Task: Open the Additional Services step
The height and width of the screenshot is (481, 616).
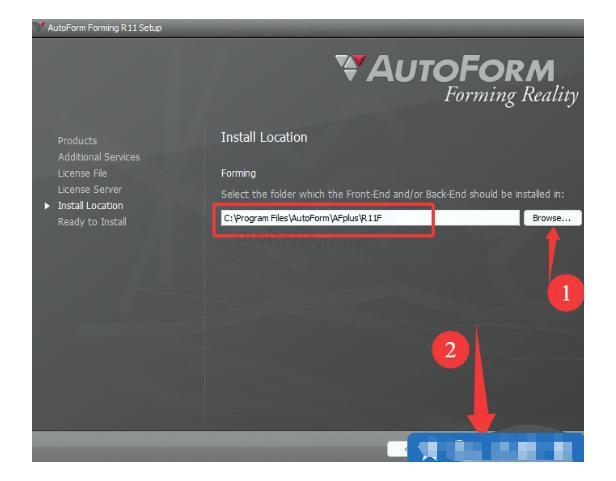Action: 99,157
